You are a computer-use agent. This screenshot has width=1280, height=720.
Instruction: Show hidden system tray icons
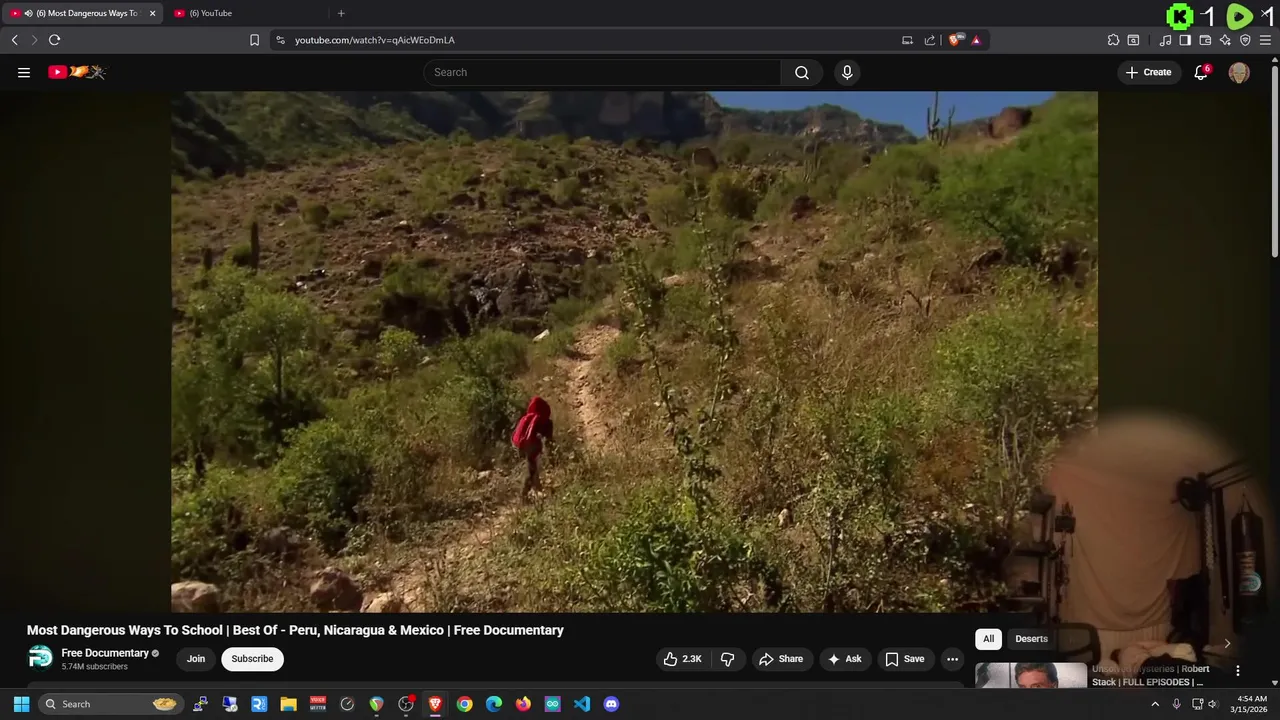pyautogui.click(x=1155, y=704)
